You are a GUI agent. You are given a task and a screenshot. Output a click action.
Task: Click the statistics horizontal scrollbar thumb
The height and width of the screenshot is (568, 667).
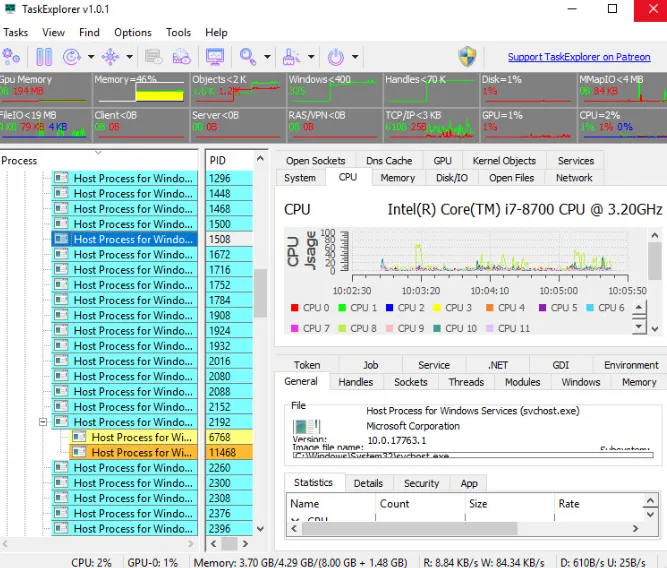point(410,528)
